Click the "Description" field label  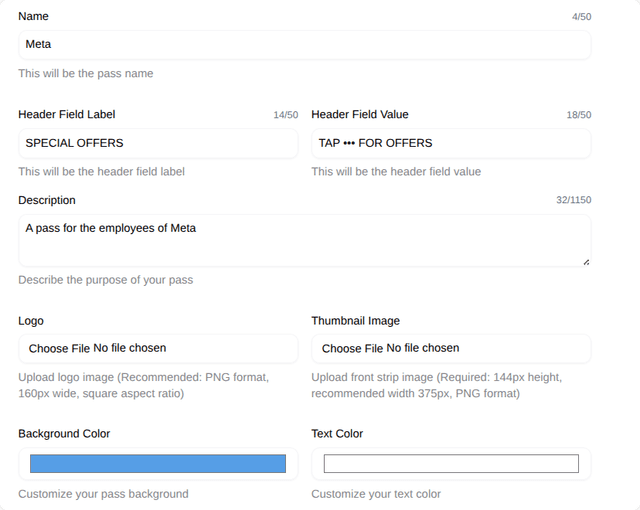click(x=47, y=200)
